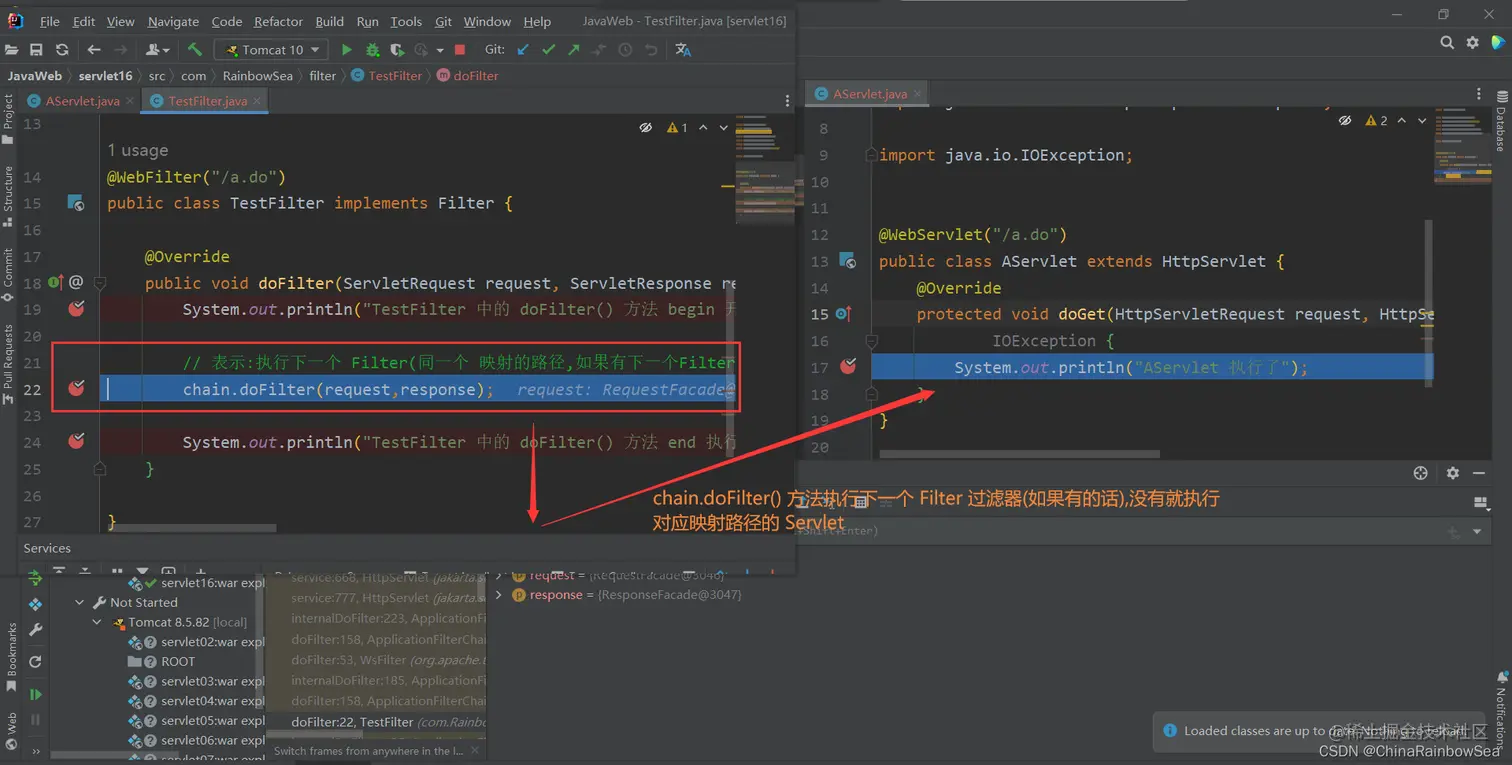Go to previous highlighted error in AServlet
Image resolution: width=1512 pixels, height=765 pixels.
tap(1402, 120)
